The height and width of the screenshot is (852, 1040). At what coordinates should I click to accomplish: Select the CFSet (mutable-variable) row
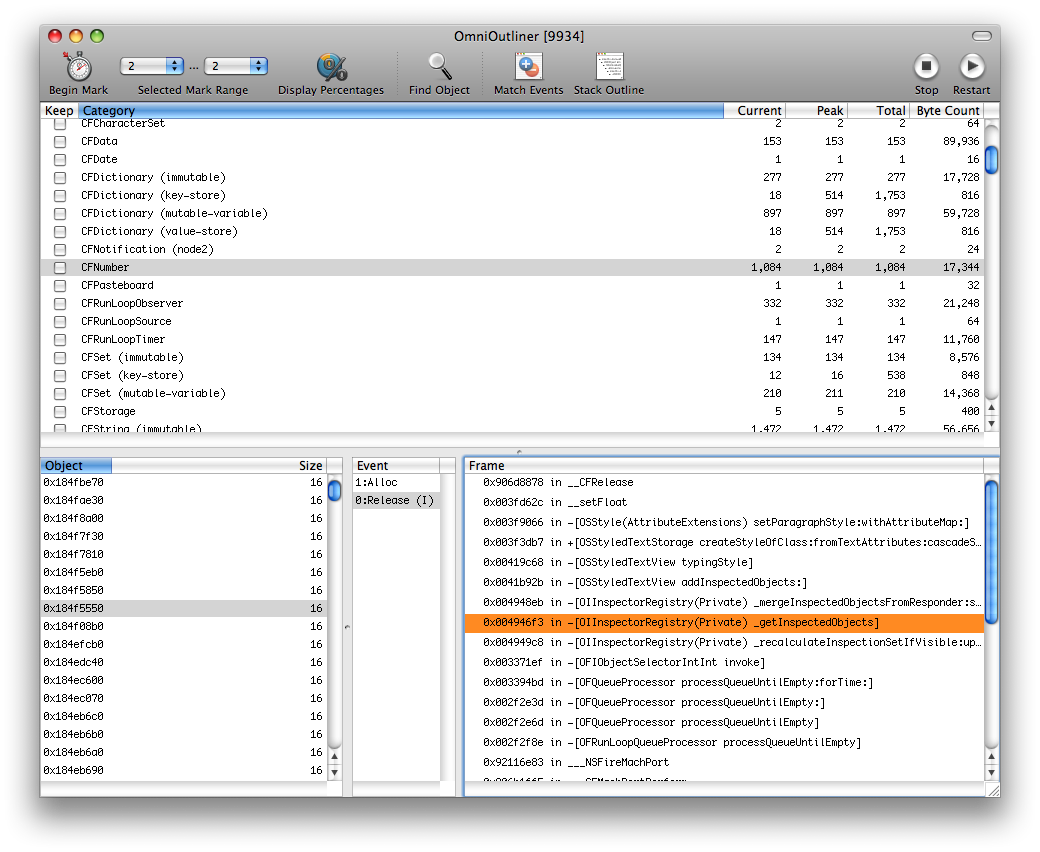click(x=512, y=393)
